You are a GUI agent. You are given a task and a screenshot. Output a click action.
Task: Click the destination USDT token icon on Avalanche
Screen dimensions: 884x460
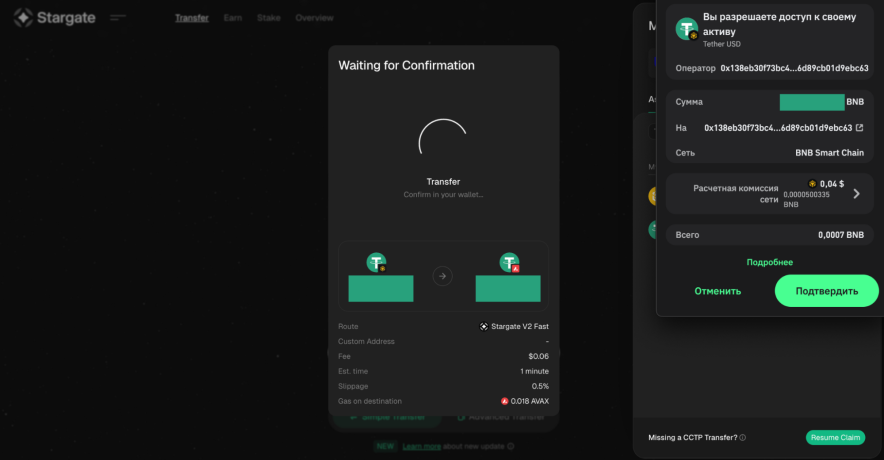tap(509, 263)
